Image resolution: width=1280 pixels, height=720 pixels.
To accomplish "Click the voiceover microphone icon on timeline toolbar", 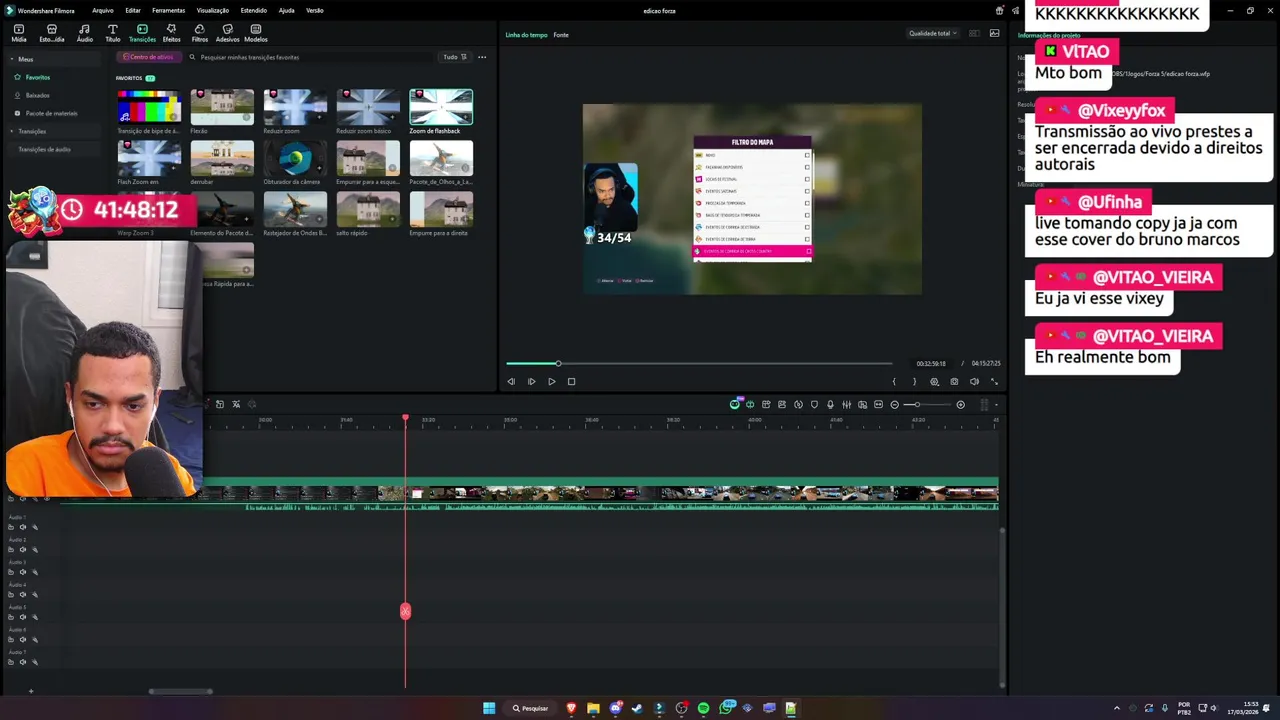I will tap(830, 404).
